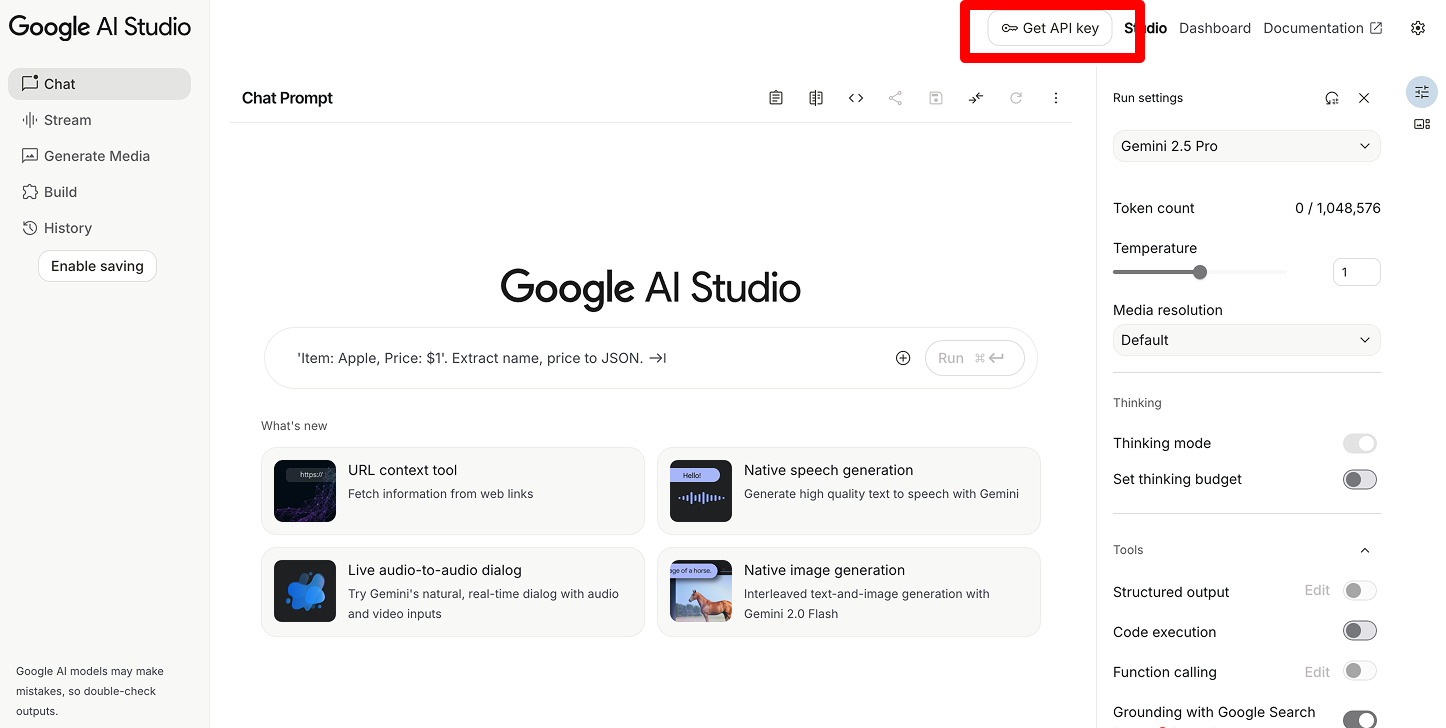Enable the Code execution switch

click(1360, 631)
